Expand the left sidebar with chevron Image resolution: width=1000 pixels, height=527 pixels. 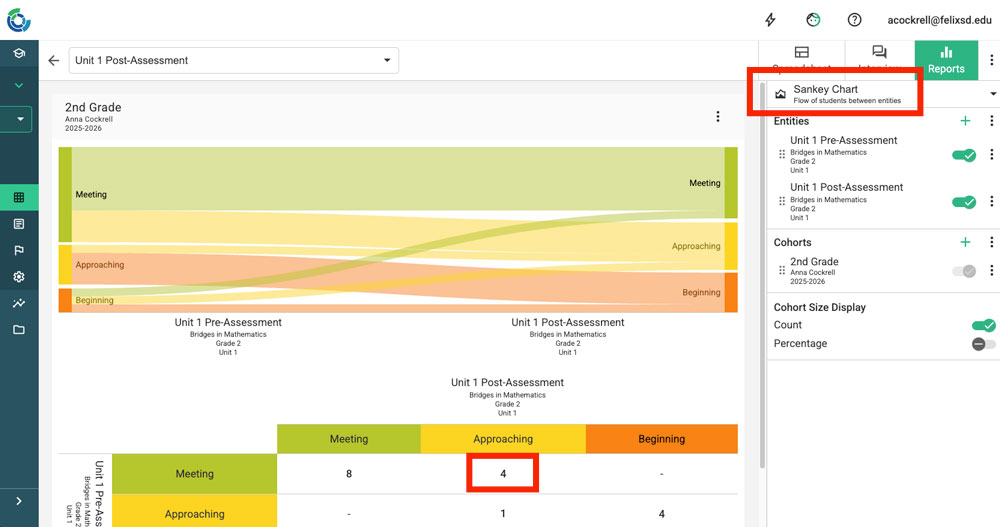tap(18, 501)
